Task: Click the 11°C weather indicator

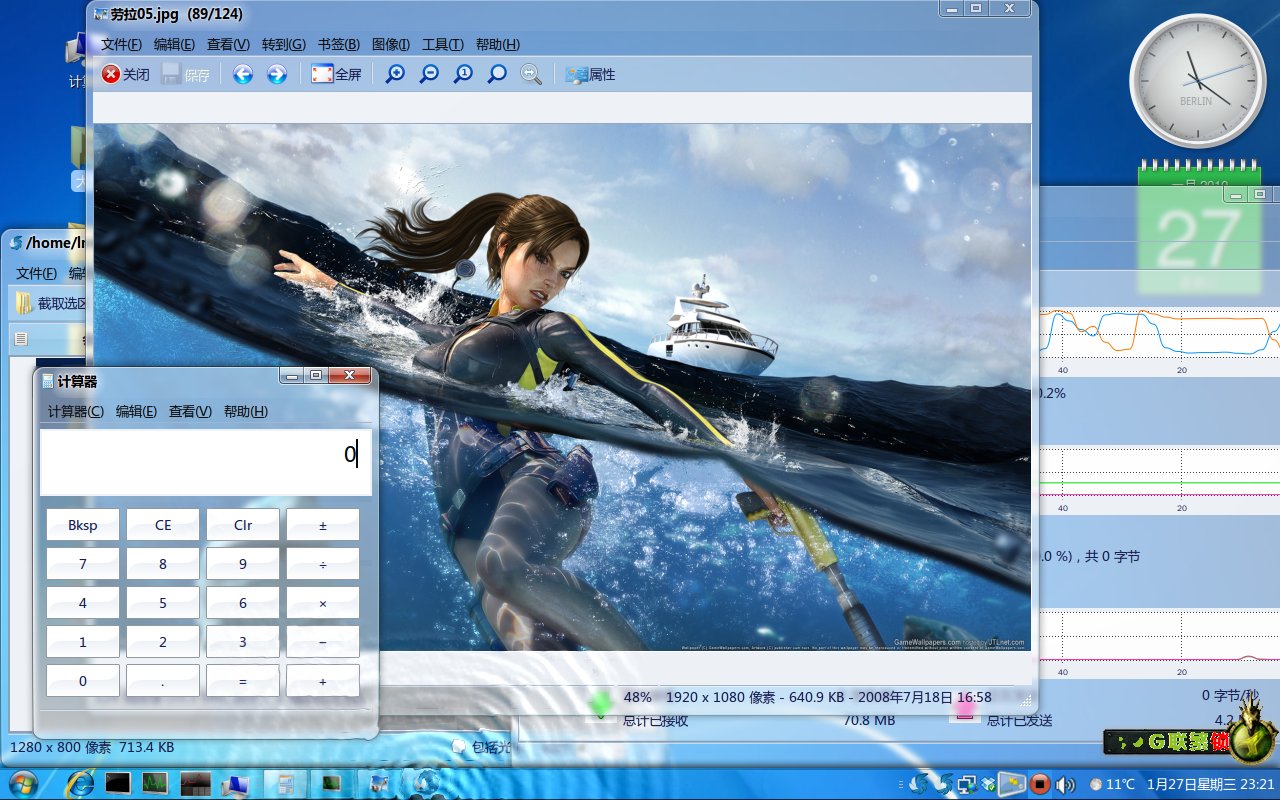Action: (1112, 784)
